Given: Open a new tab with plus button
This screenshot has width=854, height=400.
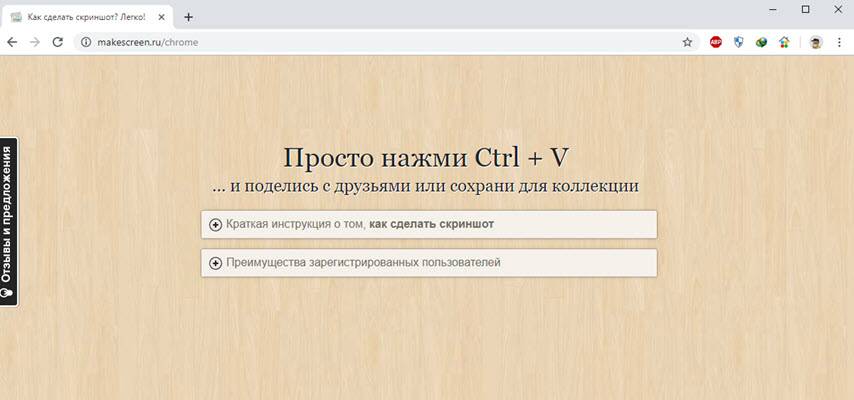Looking at the screenshot, I should click(x=188, y=17).
